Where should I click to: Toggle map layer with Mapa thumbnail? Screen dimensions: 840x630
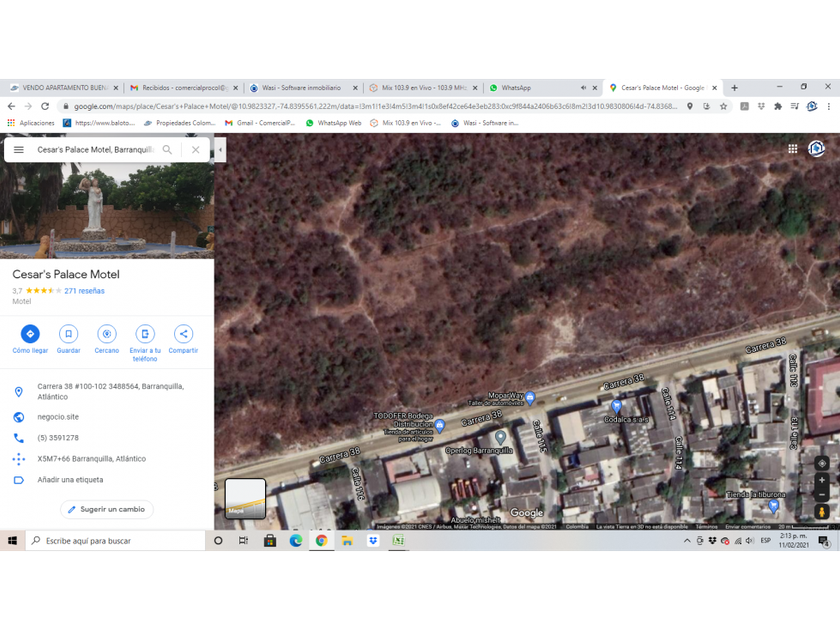pos(245,498)
